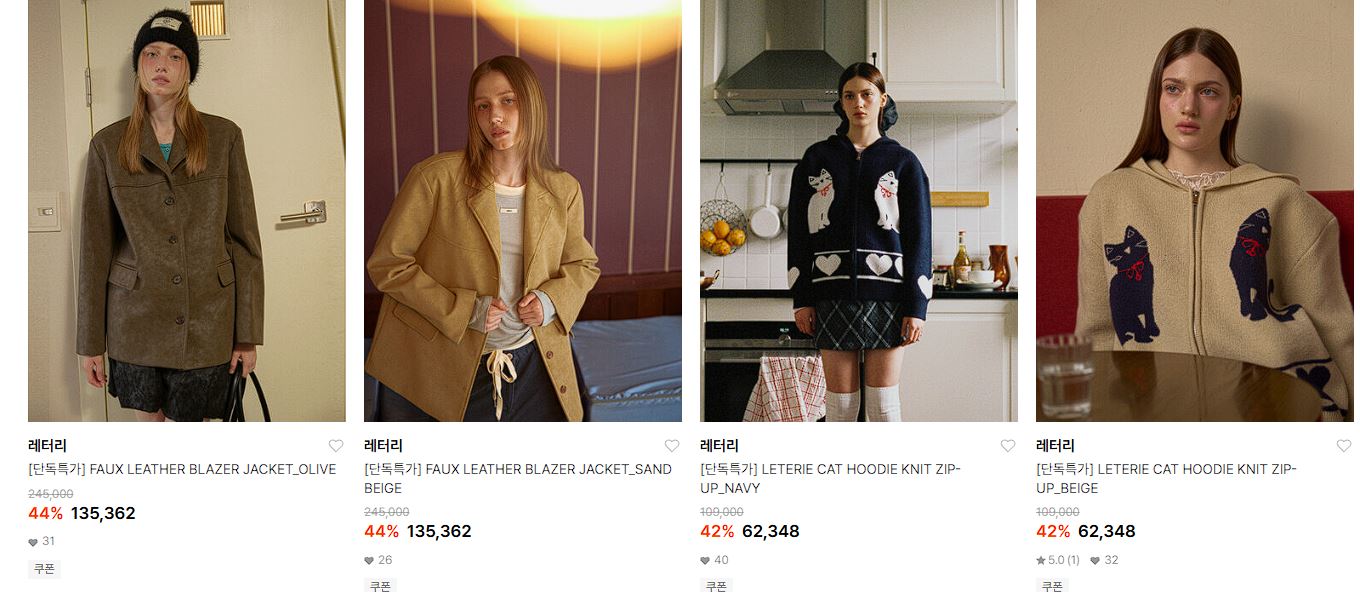Open olive leather blazer product photo
The width and height of the screenshot is (1360, 592).
(187, 211)
